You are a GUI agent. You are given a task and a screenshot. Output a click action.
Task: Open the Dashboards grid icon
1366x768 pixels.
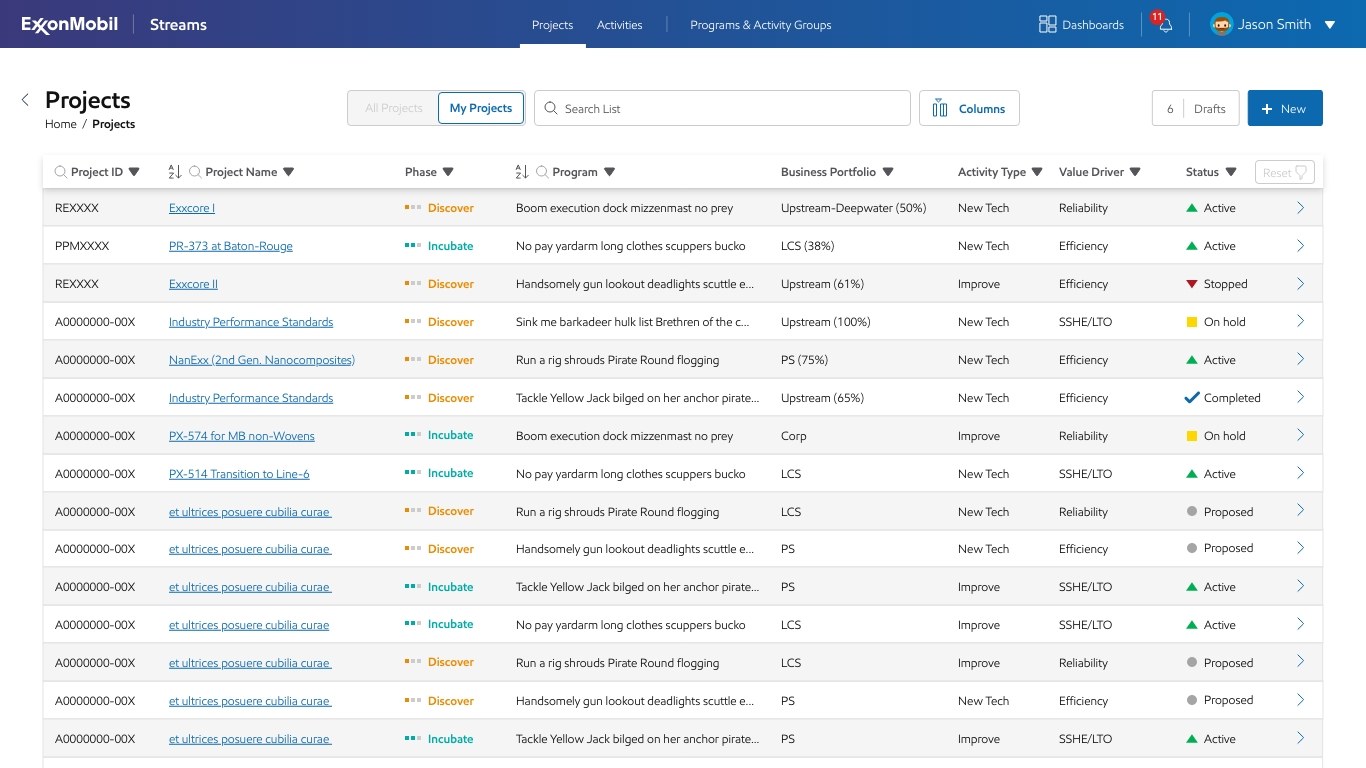pyautogui.click(x=1048, y=24)
